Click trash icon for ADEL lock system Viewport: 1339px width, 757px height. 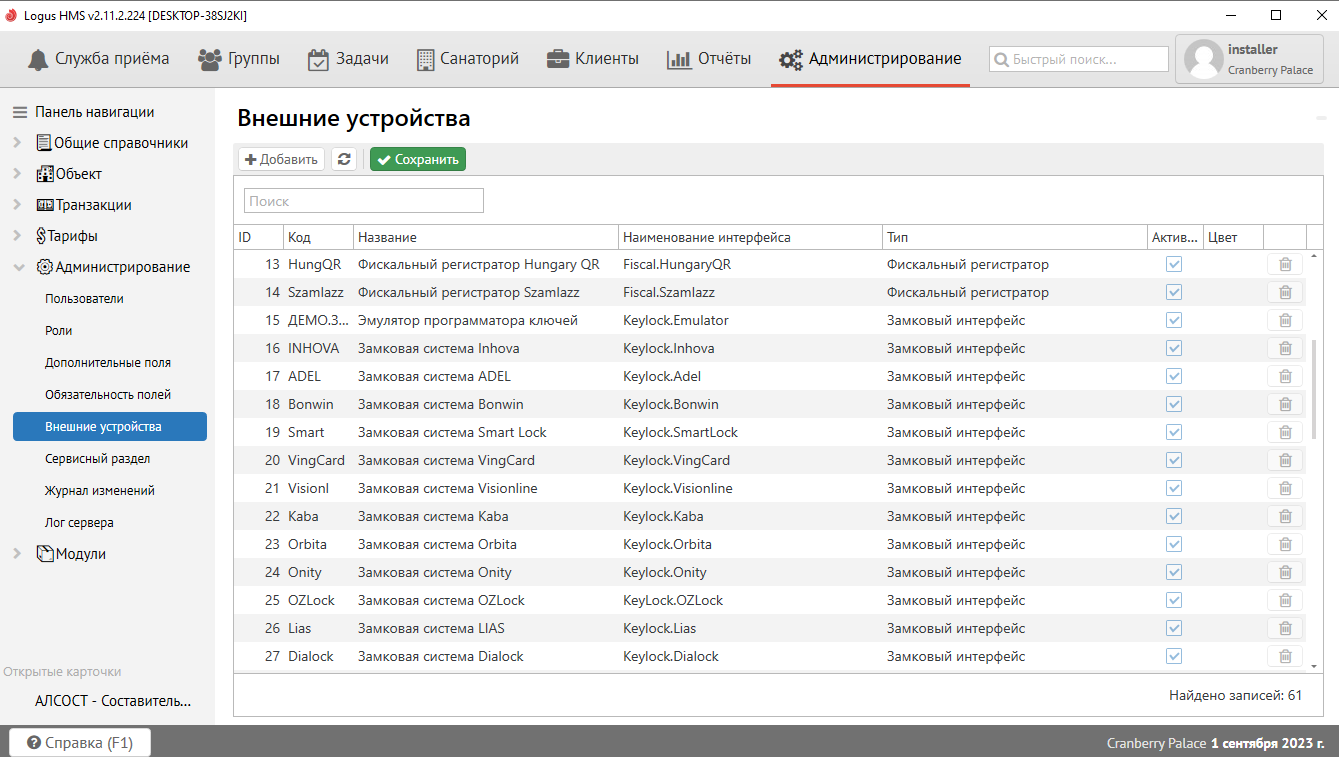1285,377
